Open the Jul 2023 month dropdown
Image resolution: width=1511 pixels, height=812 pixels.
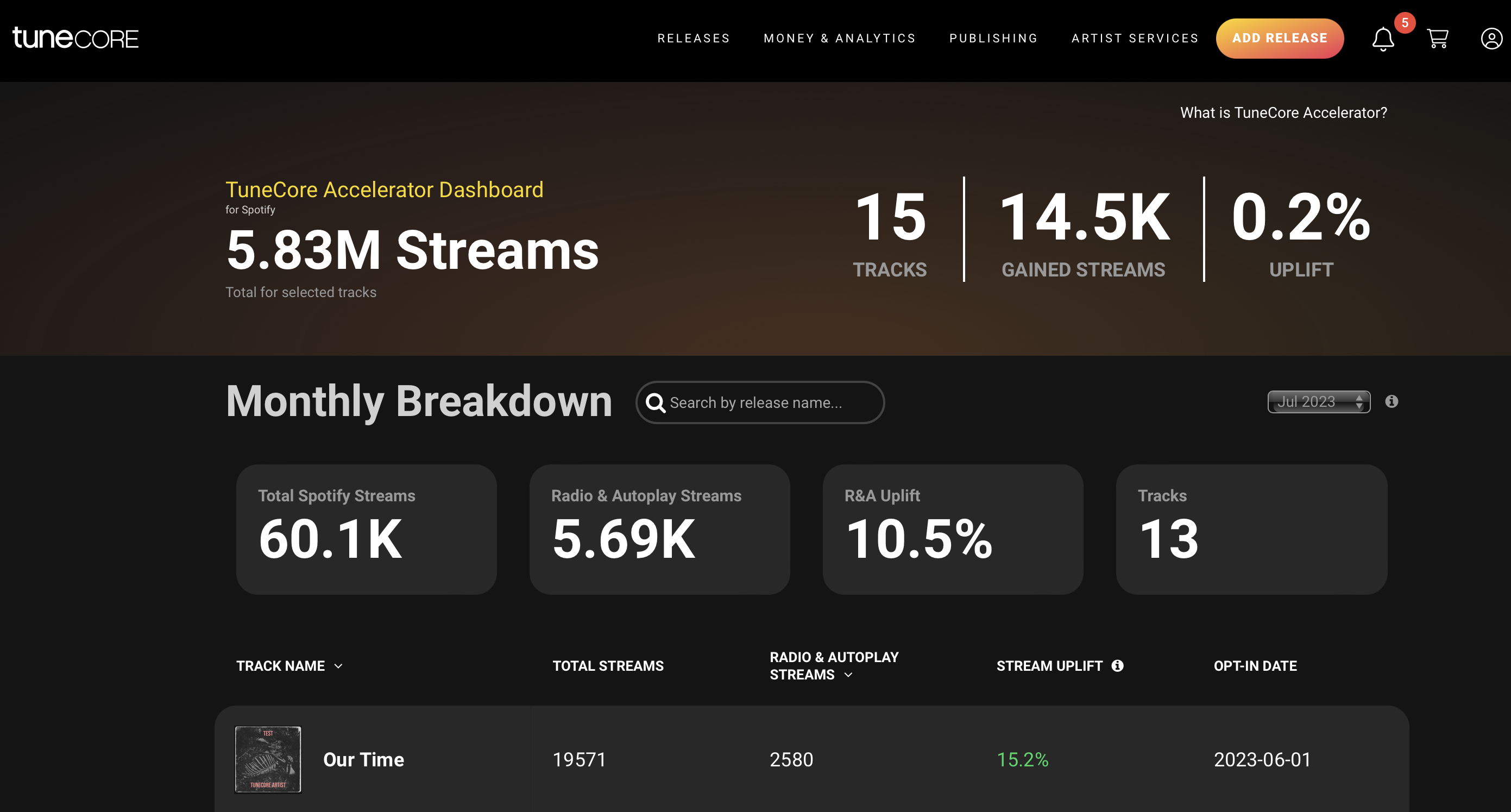point(1318,402)
